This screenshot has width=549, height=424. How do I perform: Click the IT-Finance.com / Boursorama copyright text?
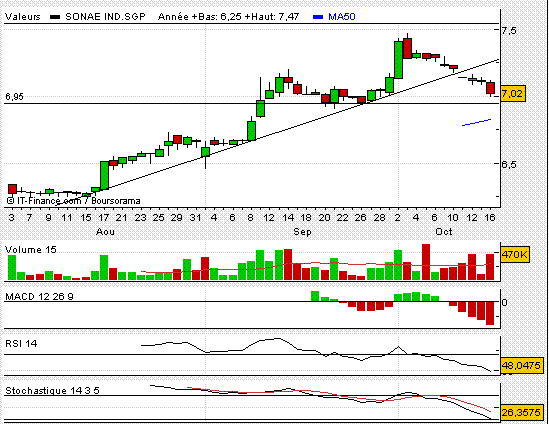(x=74, y=201)
